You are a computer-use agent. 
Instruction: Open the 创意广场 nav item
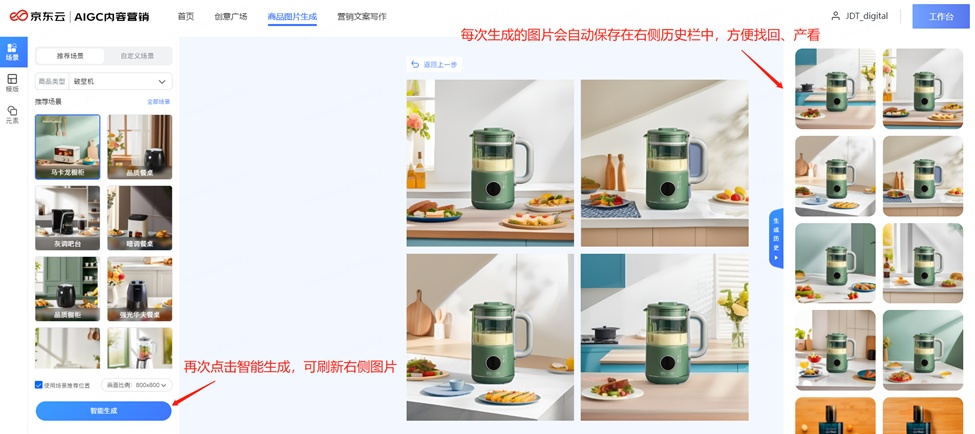[231, 17]
